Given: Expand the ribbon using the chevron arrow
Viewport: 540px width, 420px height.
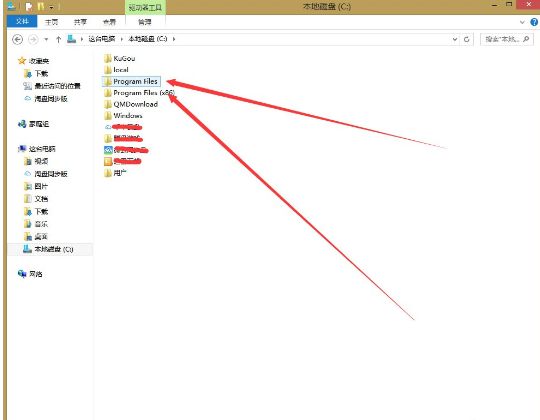Looking at the screenshot, I should pyautogui.click(x=522, y=22).
